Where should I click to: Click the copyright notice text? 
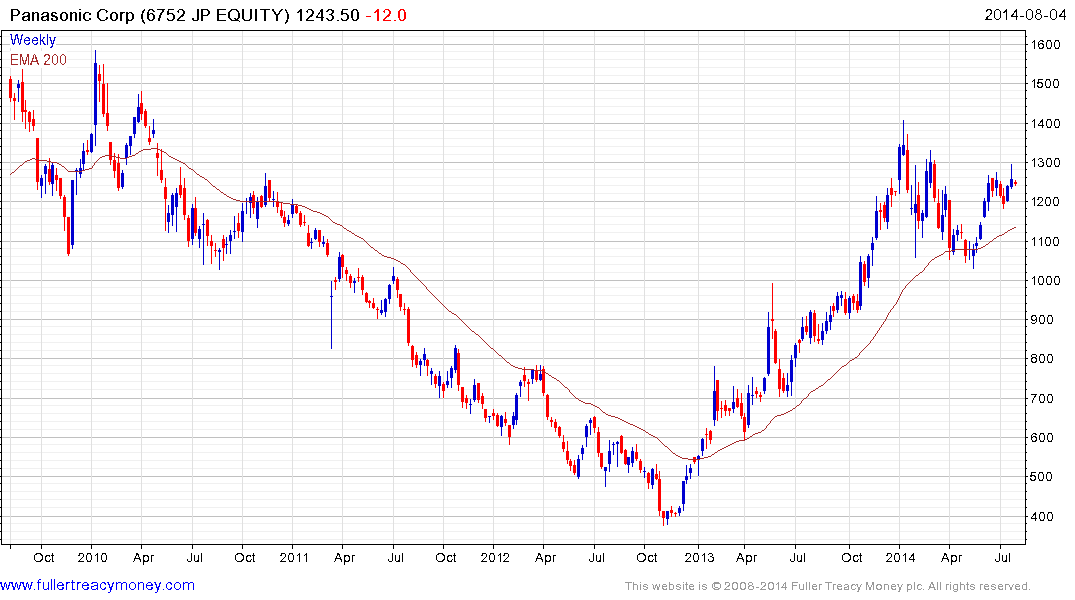(828, 586)
